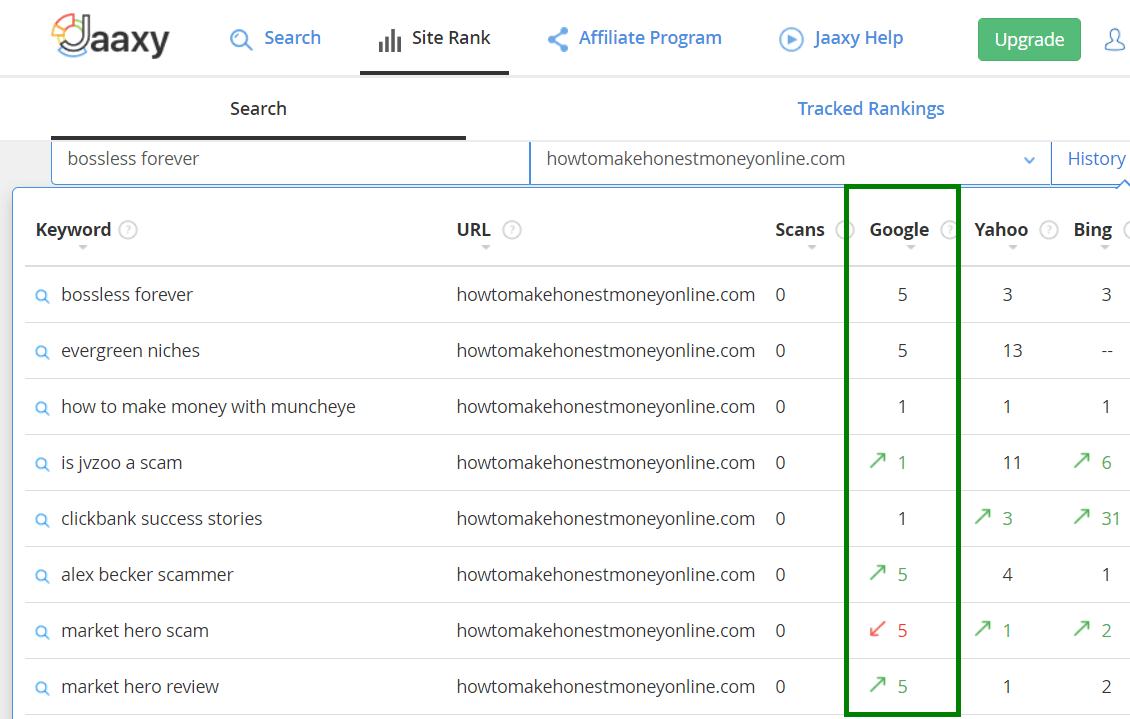Image resolution: width=1130 pixels, height=719 pixels.
Task: Click magnifier icon beside bossless forever row
Action: click(43, 296)
